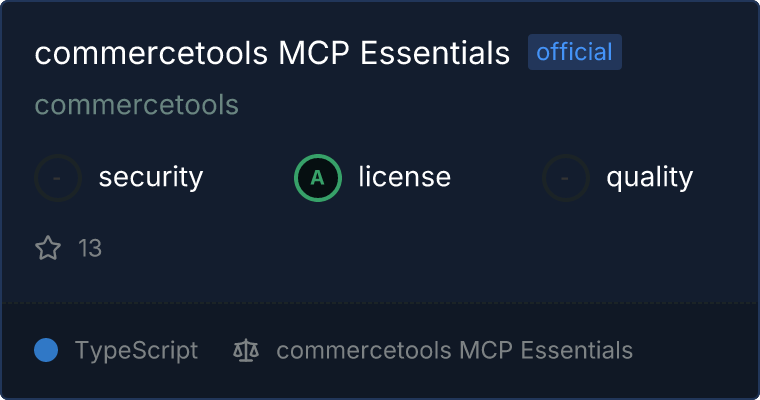Viewport: 760px width, 400px height.
Task: Open the commercetools MCP Essentials title link
Action: [272, 53]
